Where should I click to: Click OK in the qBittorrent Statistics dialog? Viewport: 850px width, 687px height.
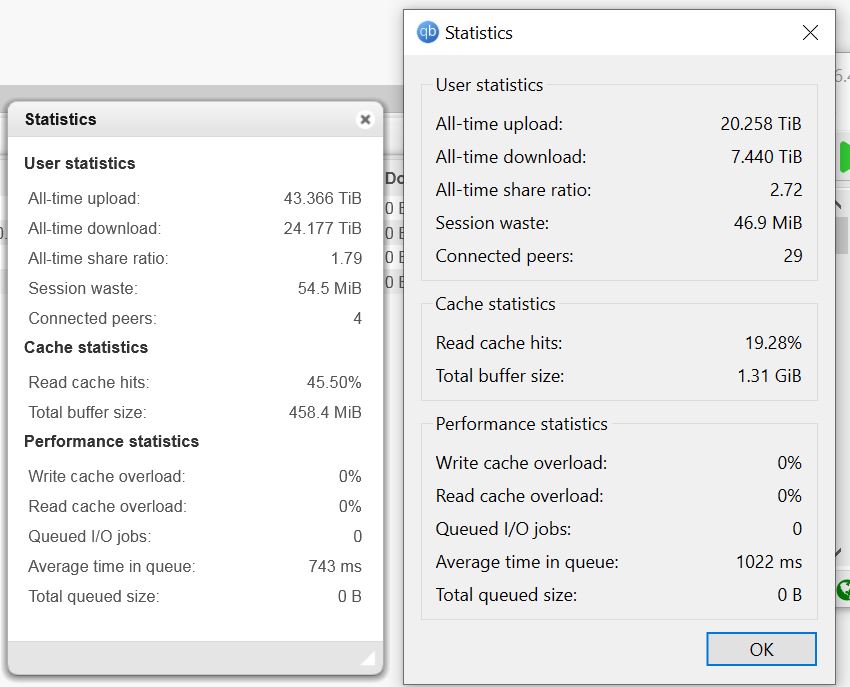click(x=761, y=649)
